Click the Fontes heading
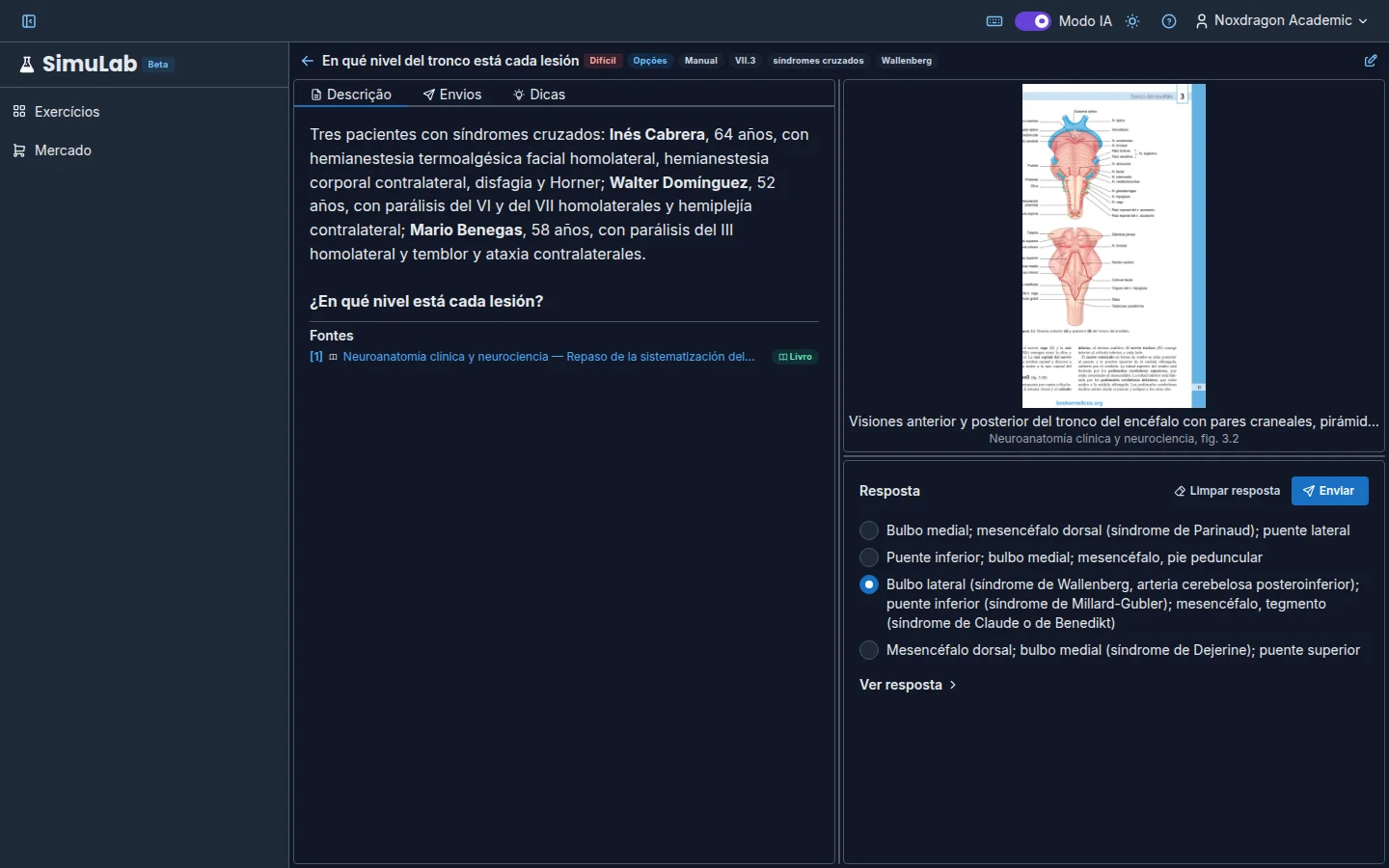The height and width of the screenshot is (868, 1389). [x=332, y=336]
